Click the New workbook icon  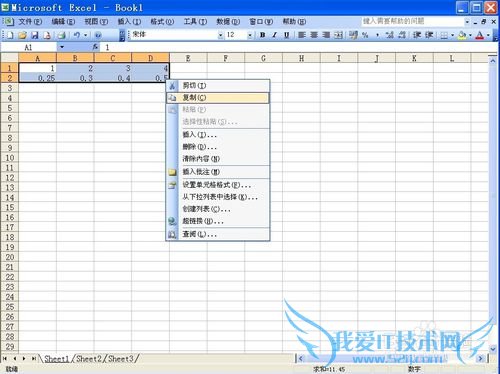pos(10,35)
